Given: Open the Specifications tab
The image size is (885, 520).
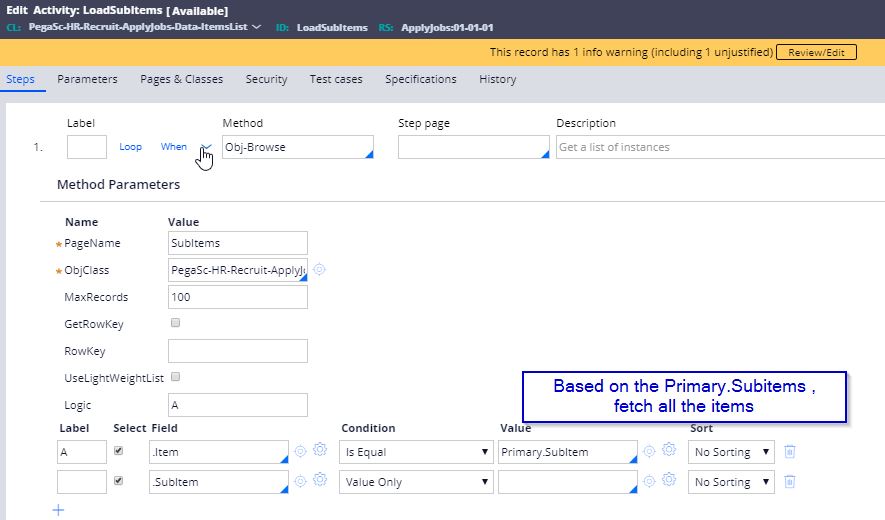Looking at the screenshot, I should [420, 79].
